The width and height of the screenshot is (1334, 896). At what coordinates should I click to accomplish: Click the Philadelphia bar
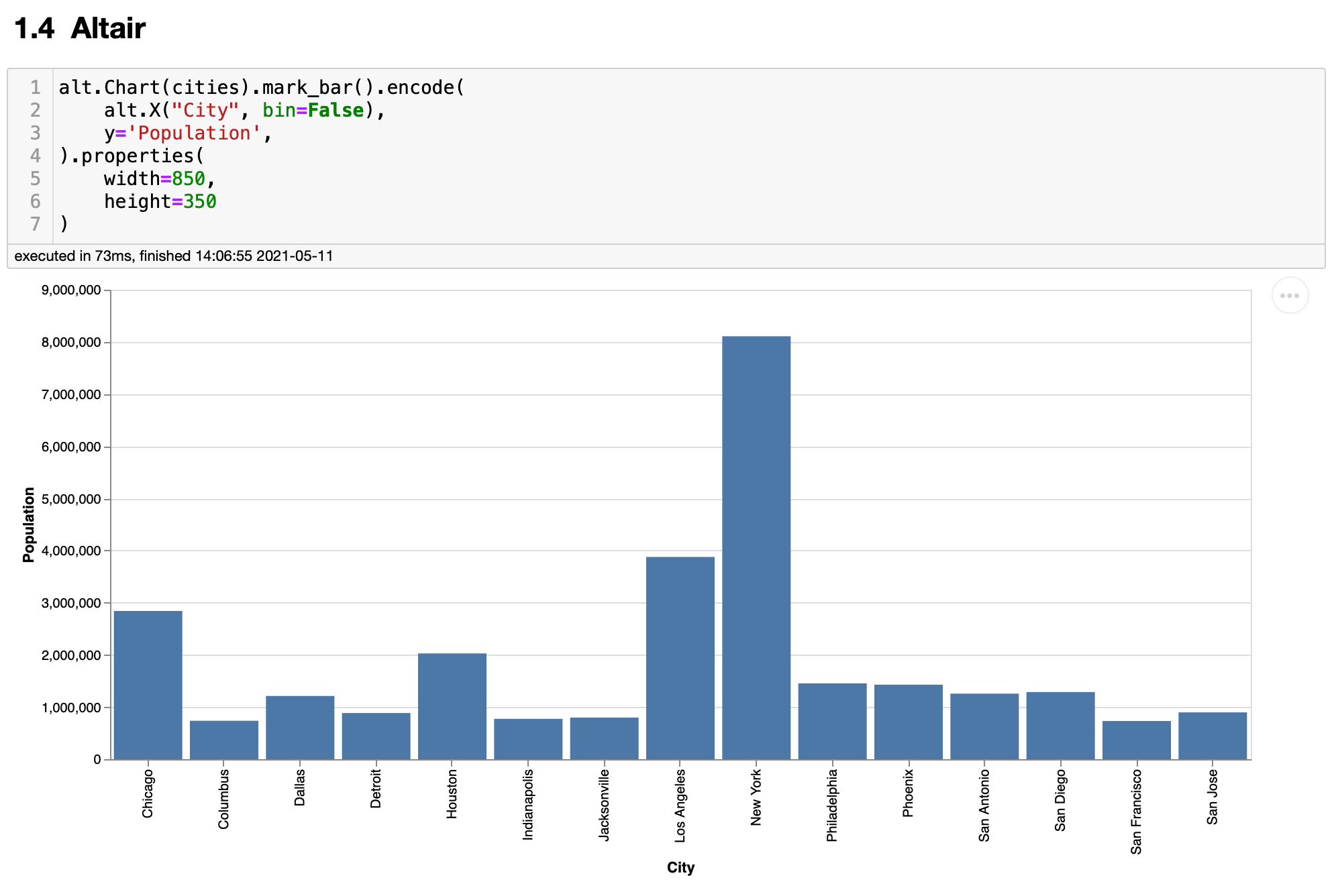click(x=832, y=721)
